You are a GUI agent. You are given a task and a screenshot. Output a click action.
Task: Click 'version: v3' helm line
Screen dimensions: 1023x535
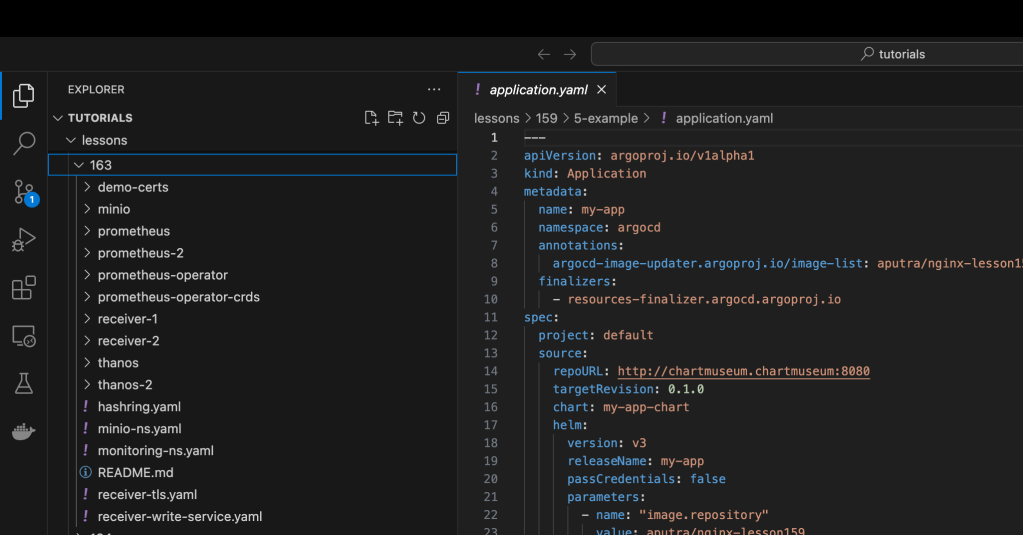pyautogui.click(x=607, y=443)
